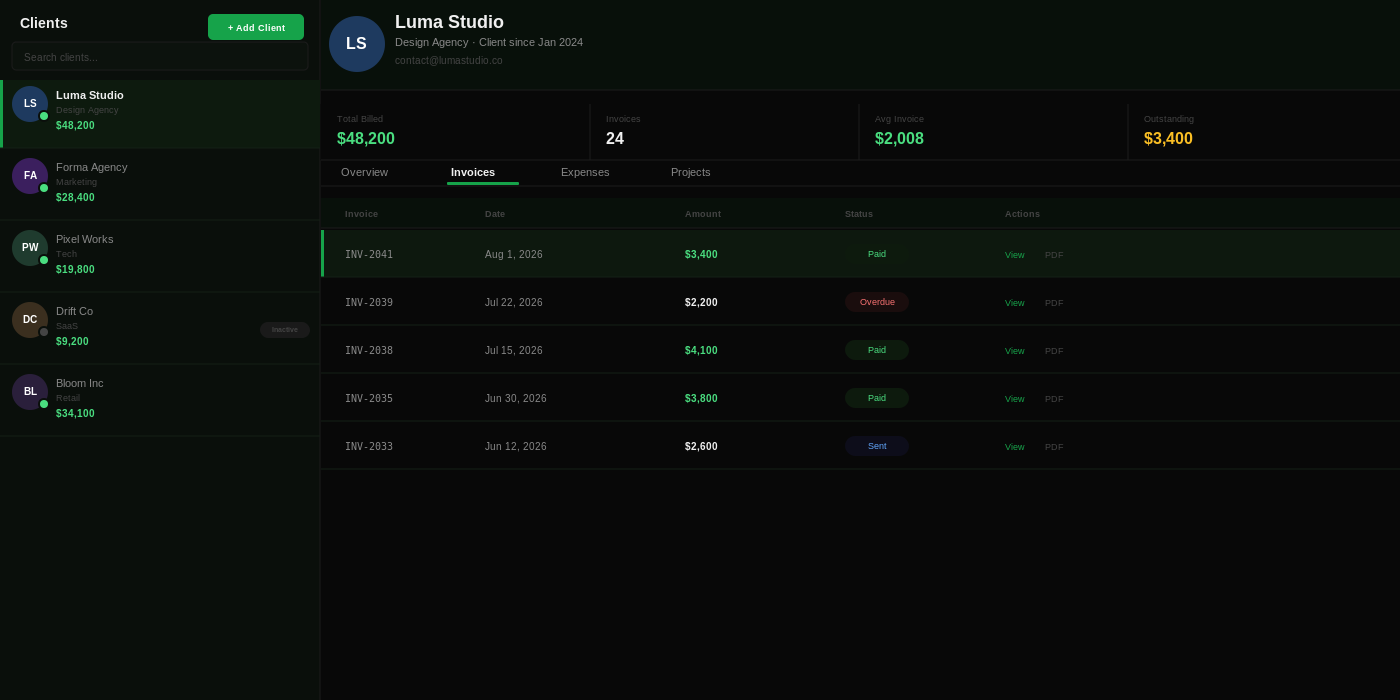Select the Luma Studio client
Viewport: 1400px width, 700px height.
(160, 114)
